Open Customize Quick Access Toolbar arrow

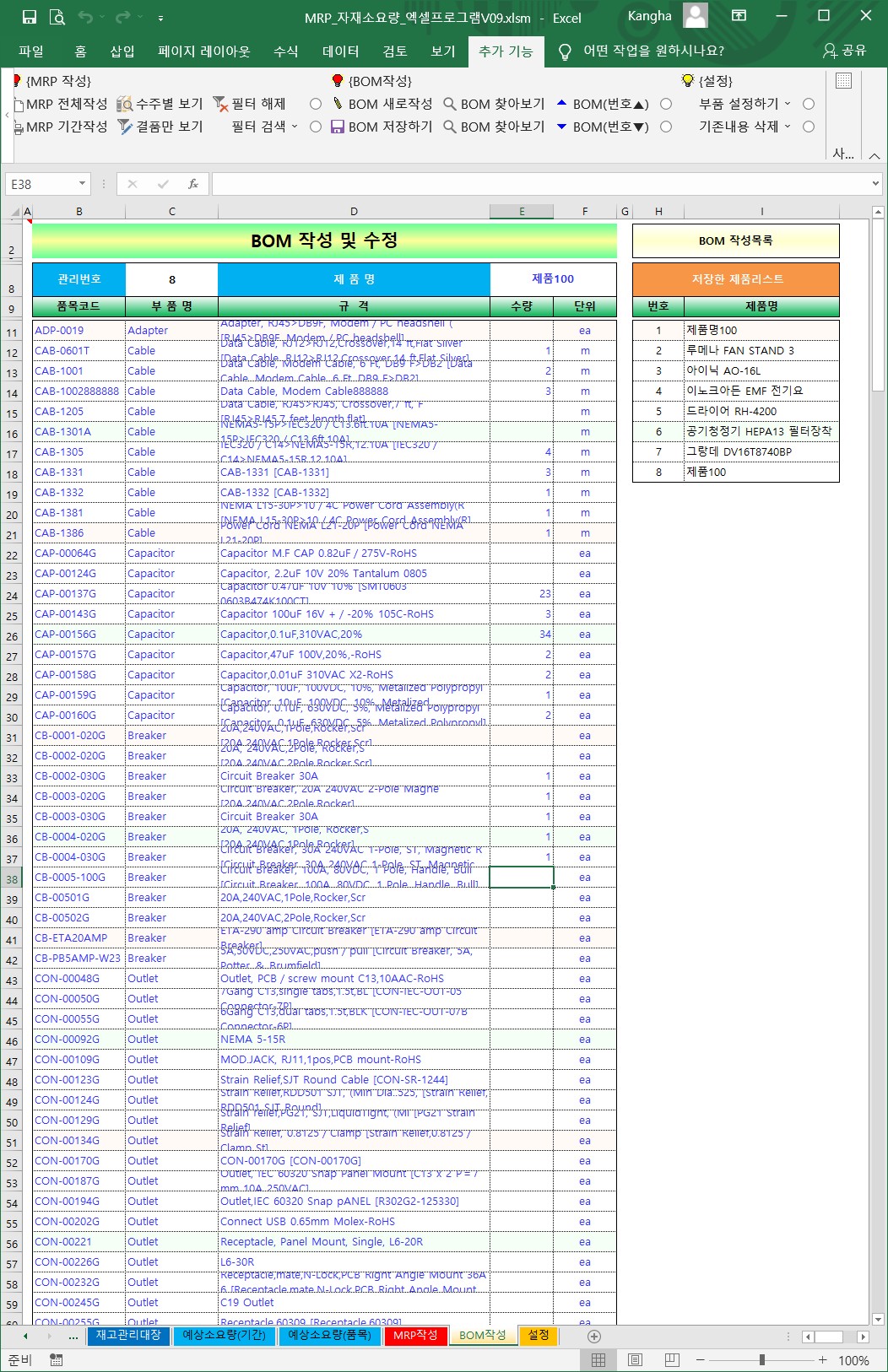[x=160, y=17]
